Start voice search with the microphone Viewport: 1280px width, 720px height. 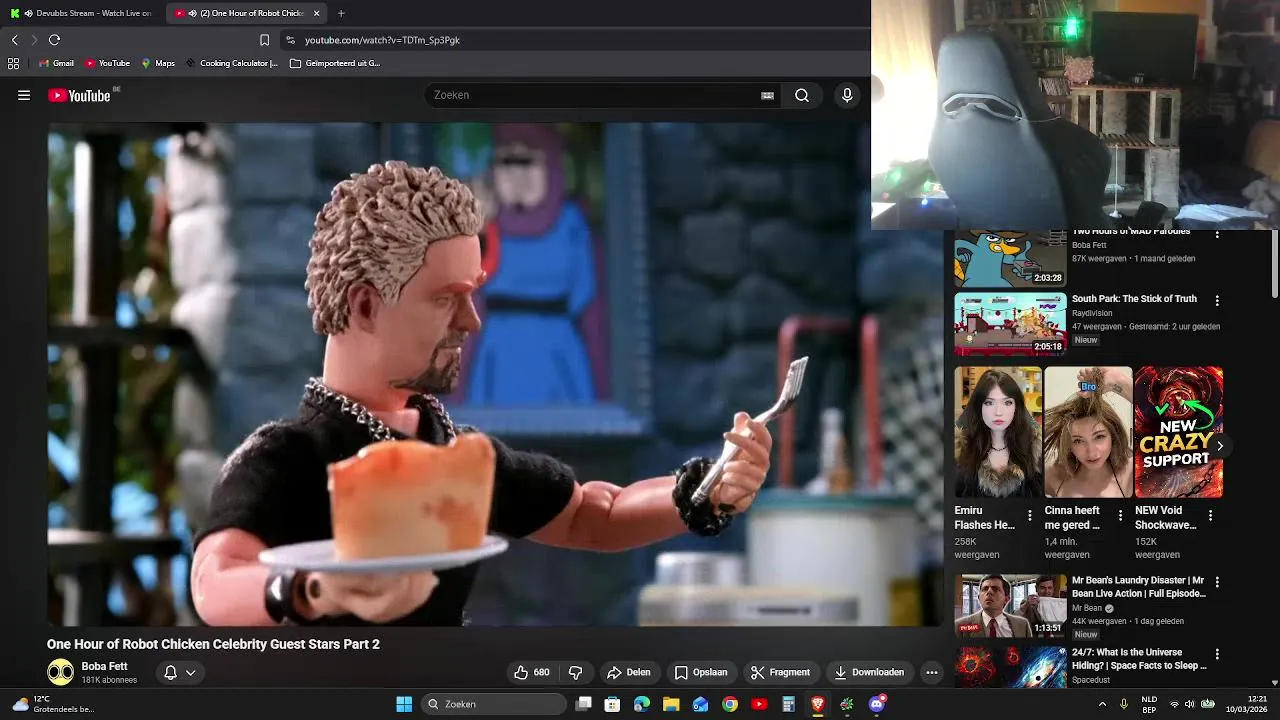point(847,95)
